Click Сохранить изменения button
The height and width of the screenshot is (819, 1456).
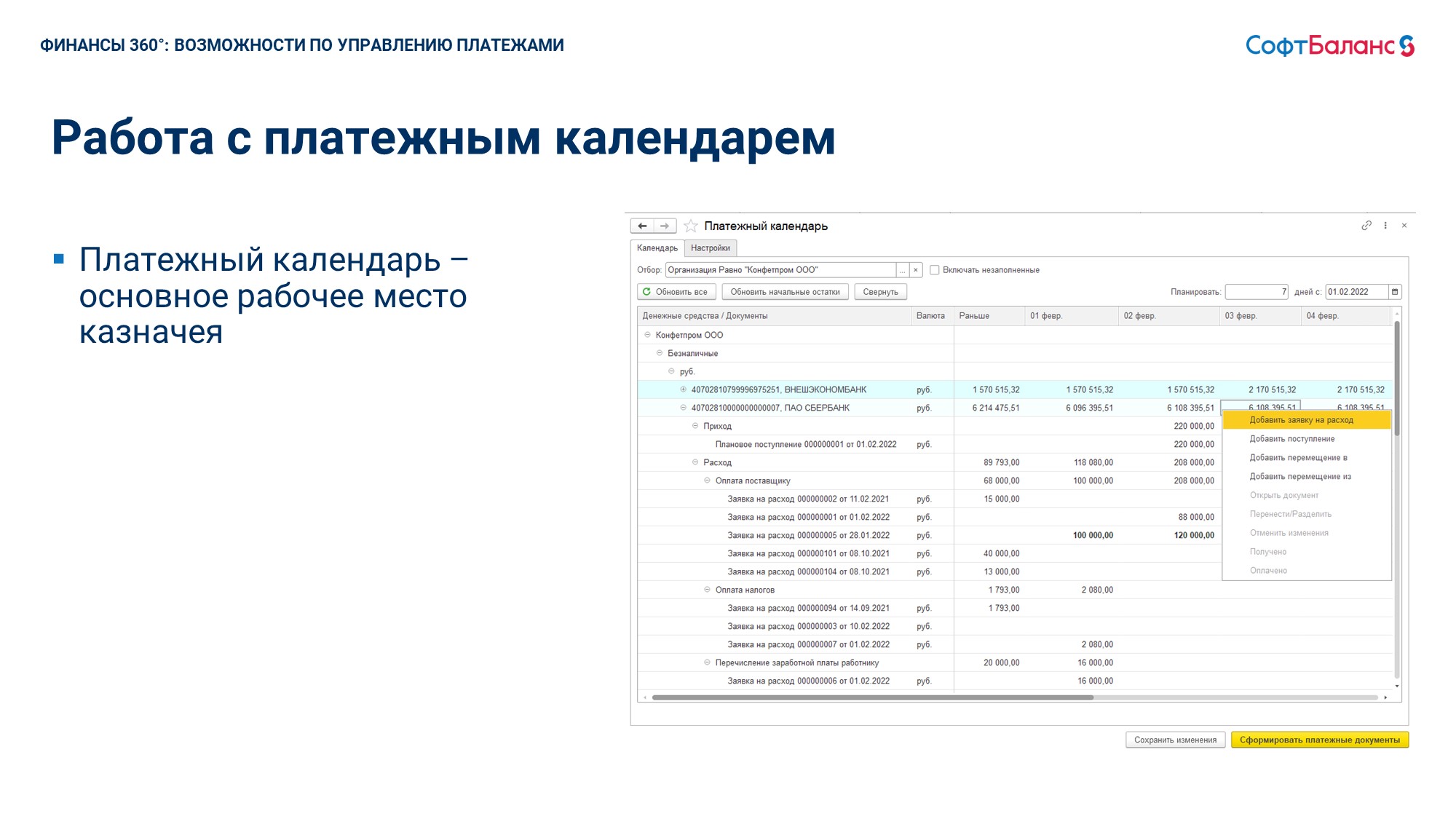(1176, 740)
